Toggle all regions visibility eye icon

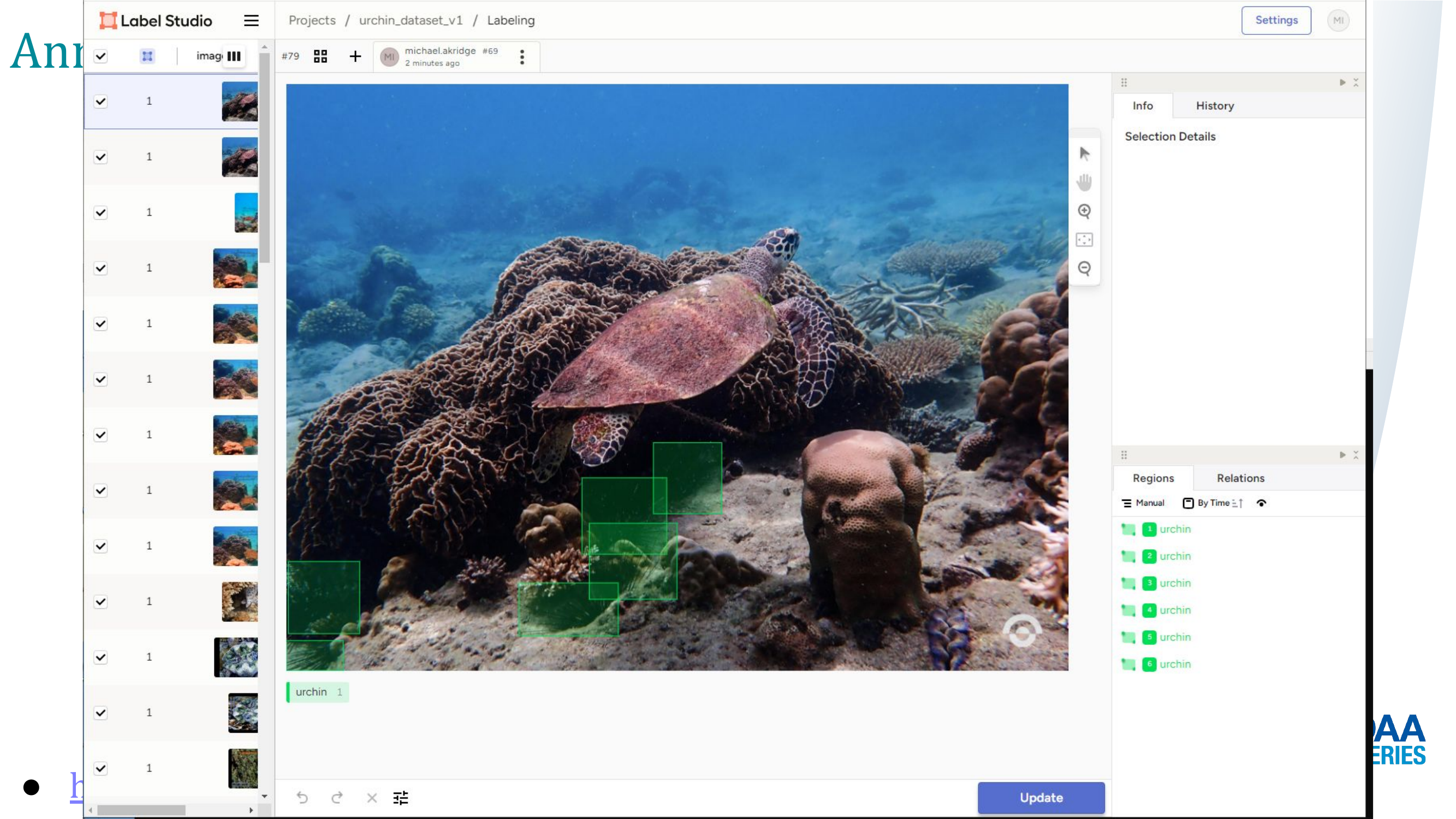(1261, 502)
